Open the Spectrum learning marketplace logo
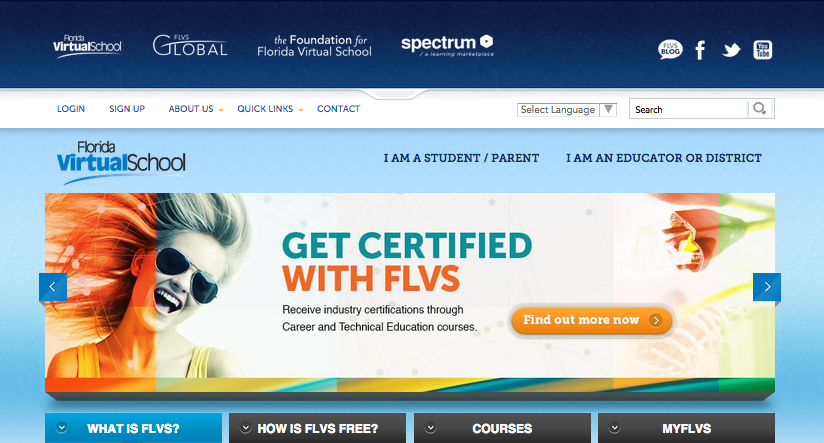Viewport: 824px width, 443px height. click(447, 45)
